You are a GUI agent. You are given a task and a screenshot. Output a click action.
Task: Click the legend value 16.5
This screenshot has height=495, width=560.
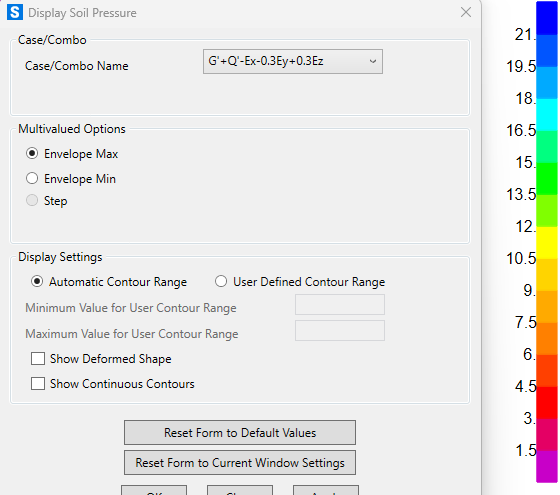pos(521,130)
